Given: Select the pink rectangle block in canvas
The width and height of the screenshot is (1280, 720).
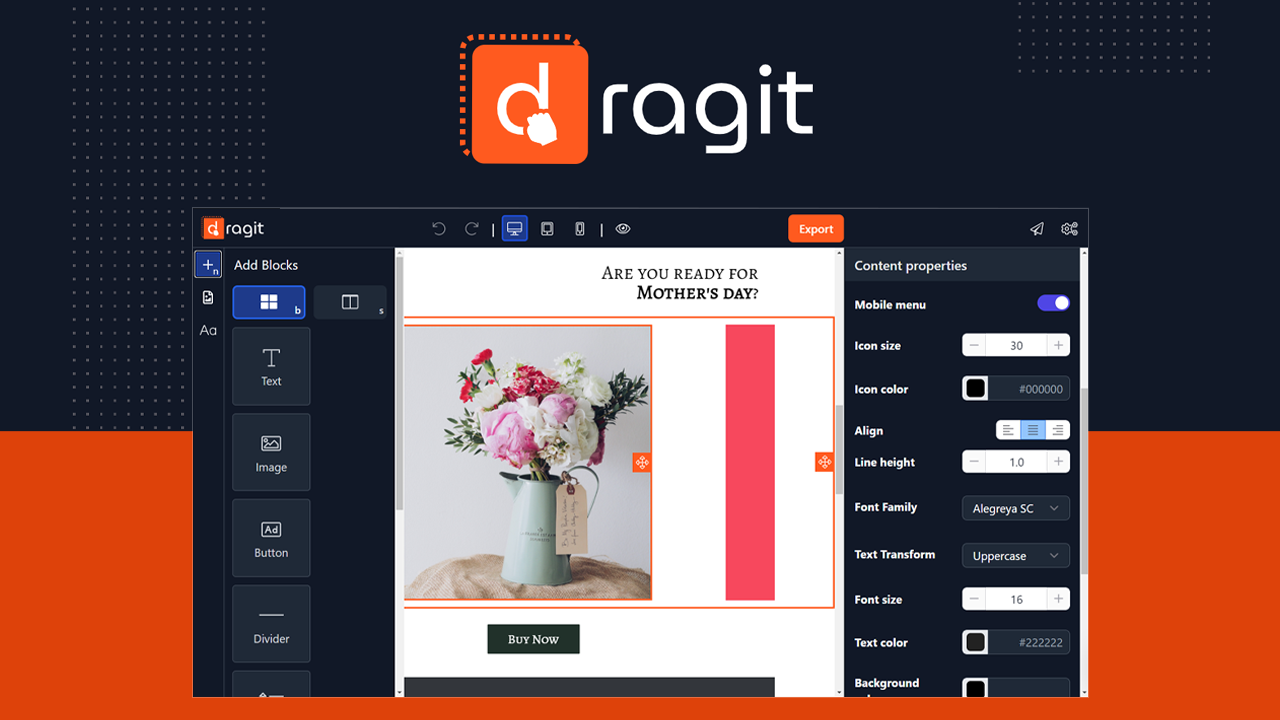Looking at the screenshot, I should click(750, 462).
